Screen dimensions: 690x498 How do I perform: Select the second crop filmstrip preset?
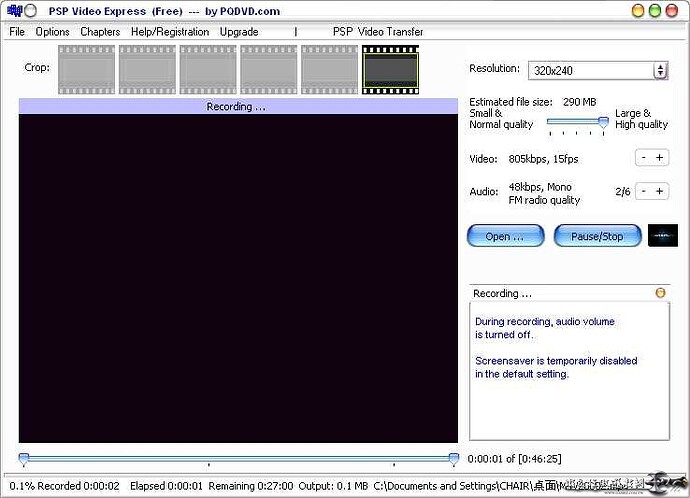pos(147,70)
